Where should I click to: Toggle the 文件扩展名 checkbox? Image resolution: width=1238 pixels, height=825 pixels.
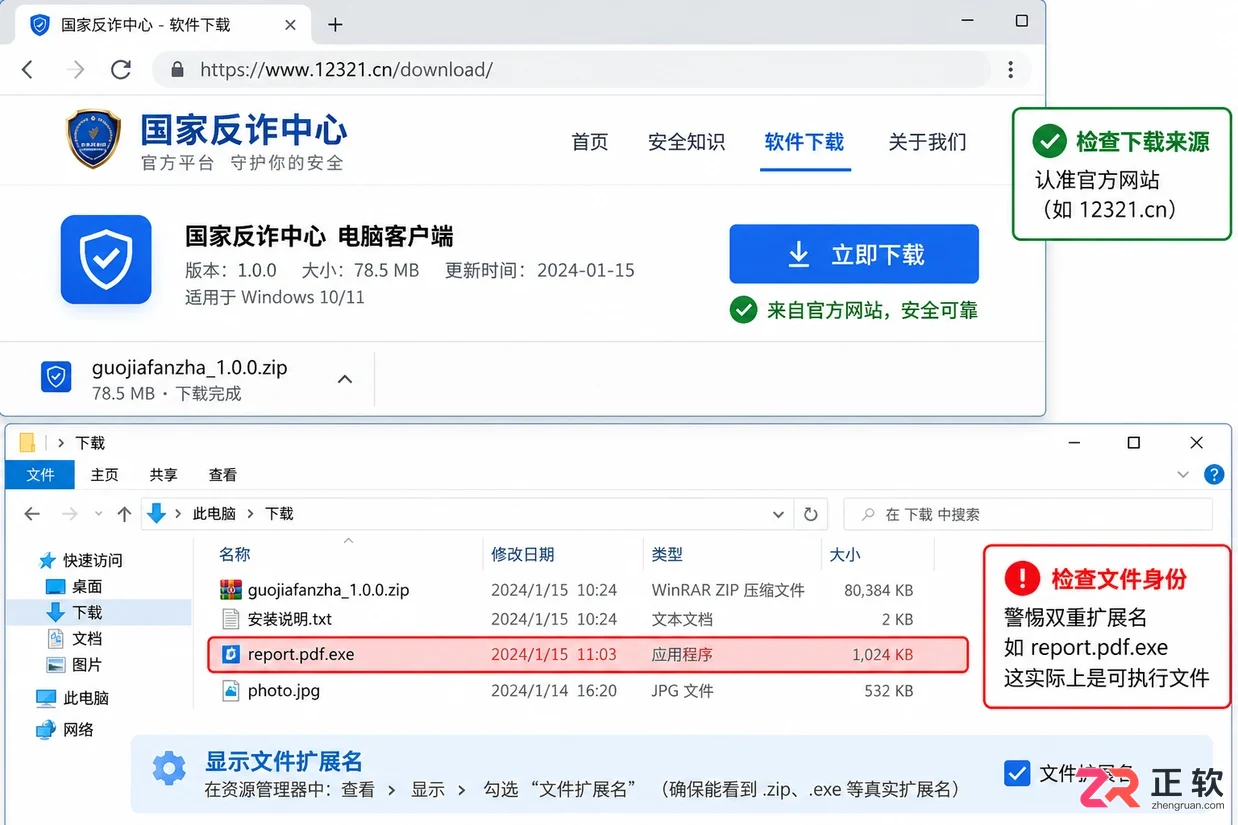pyautogui.click(x=1017, y=773)
